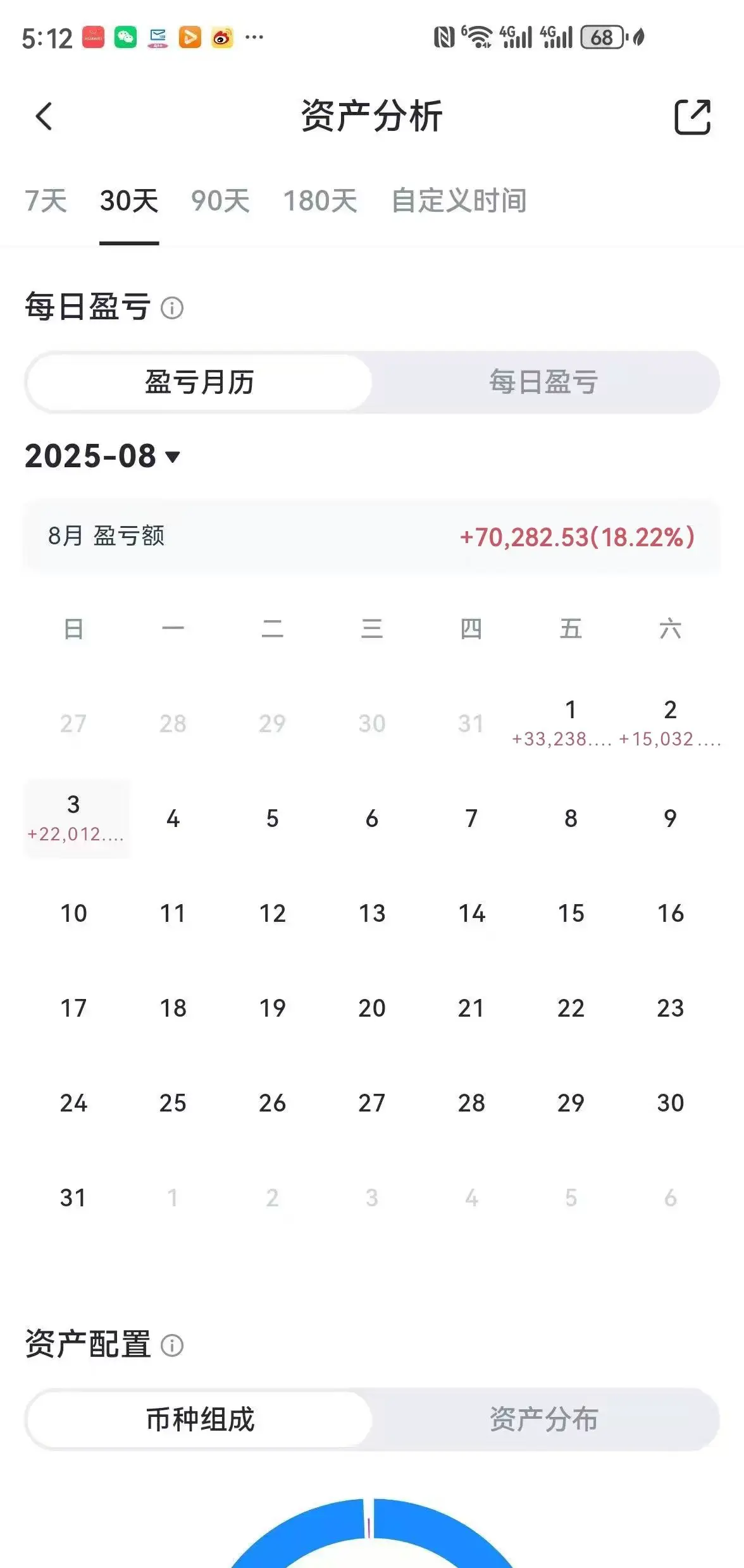
Task: Open the 自定义时间 tab
Action: 459,201
